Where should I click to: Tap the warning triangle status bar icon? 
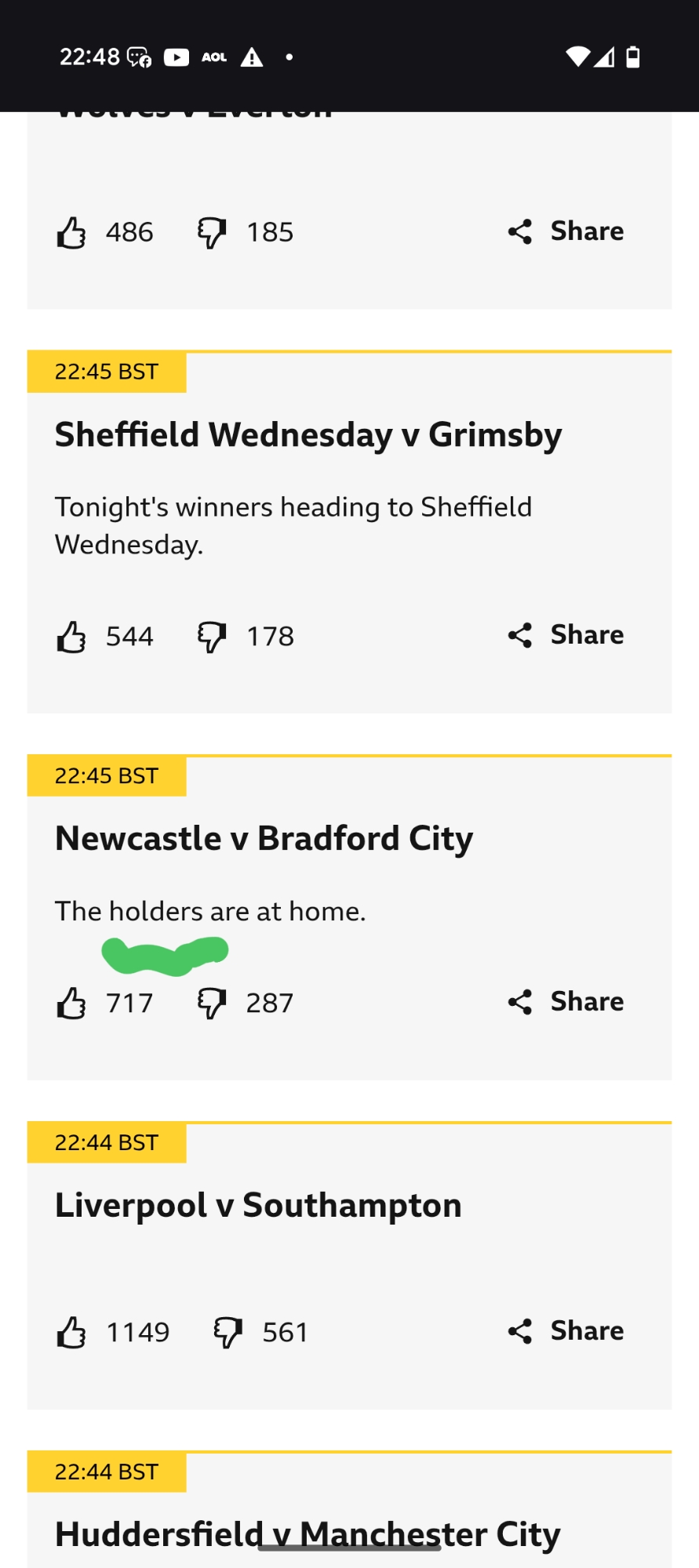(252, 57)
